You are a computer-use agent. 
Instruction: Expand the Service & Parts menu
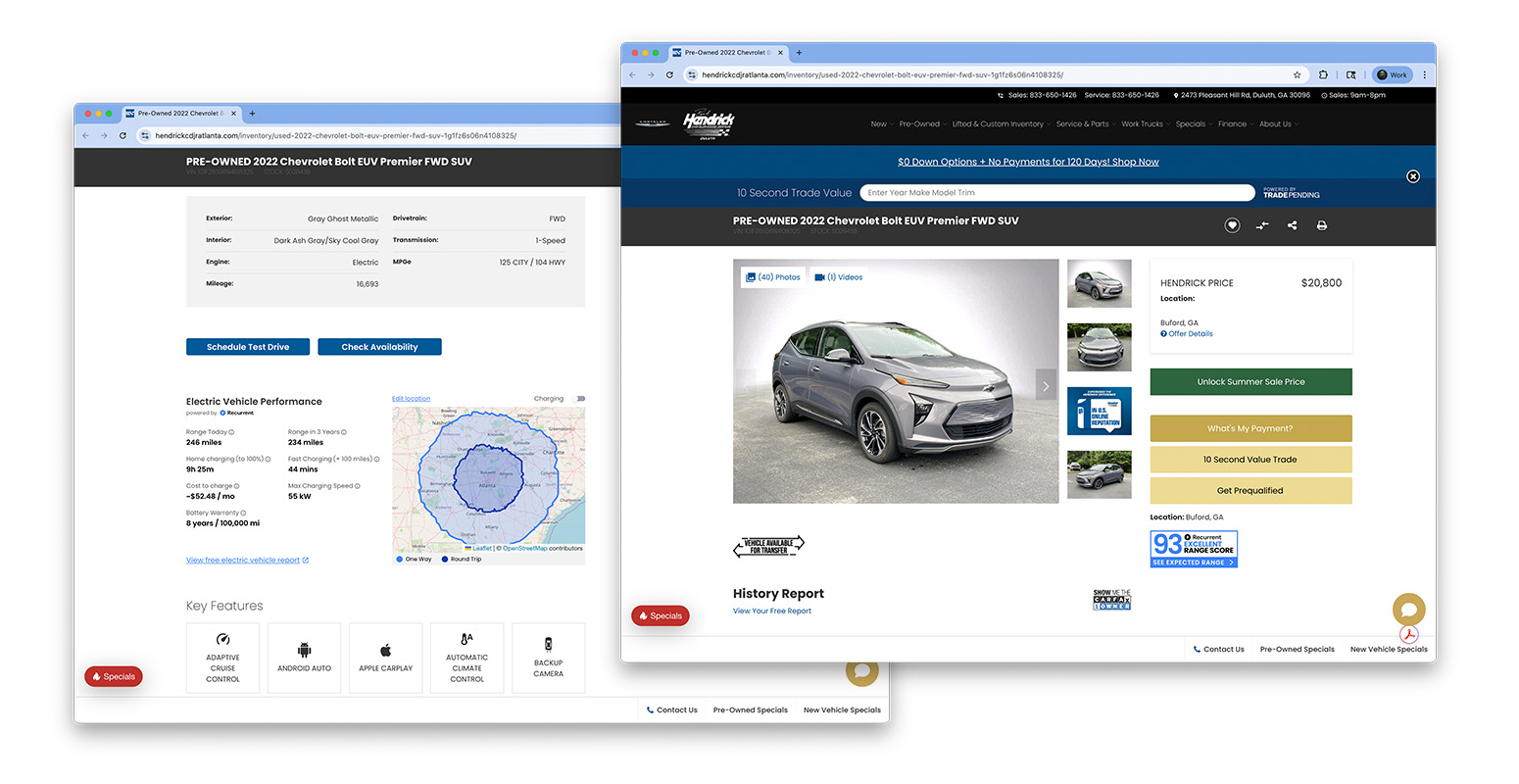[1085, 124]
